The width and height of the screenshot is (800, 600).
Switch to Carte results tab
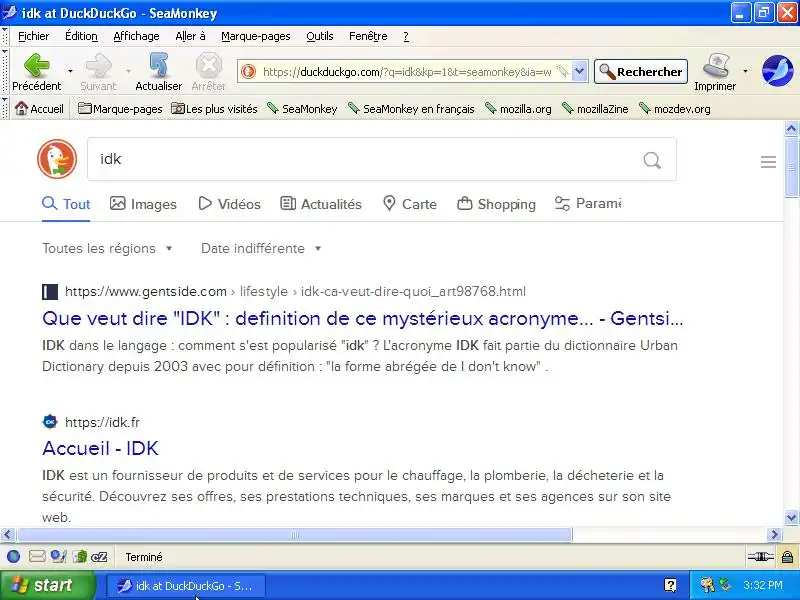[410, 204]
